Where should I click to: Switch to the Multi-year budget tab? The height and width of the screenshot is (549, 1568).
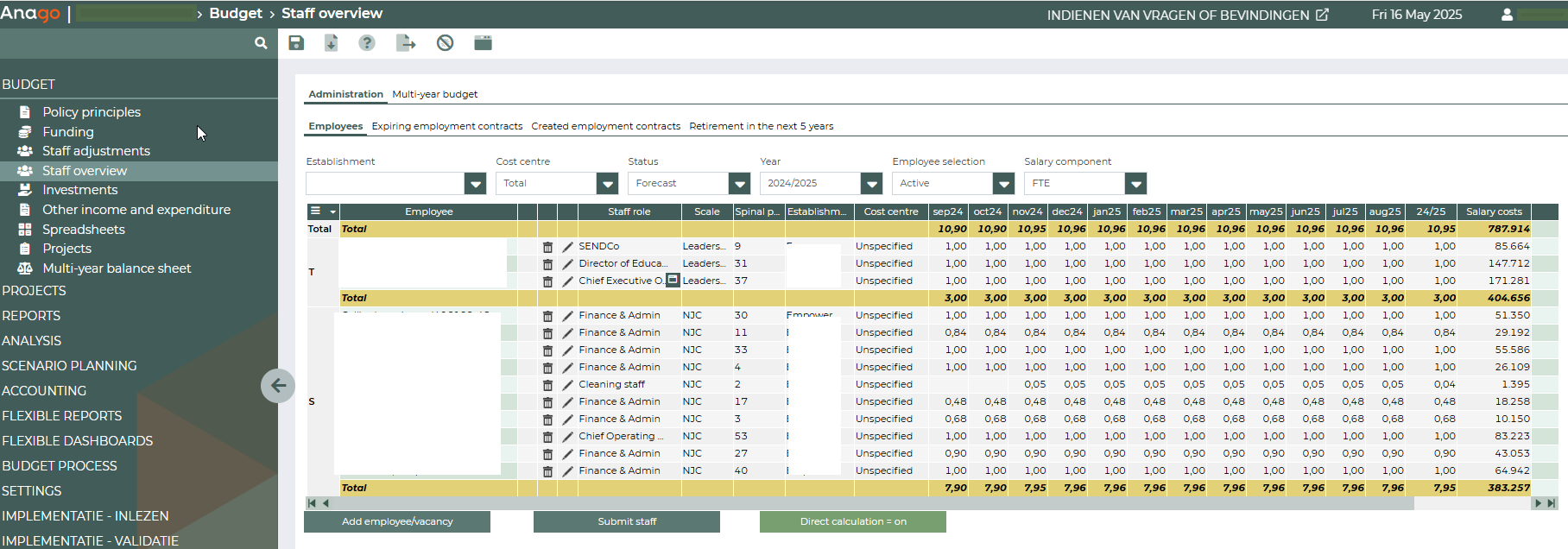(434, 94)
